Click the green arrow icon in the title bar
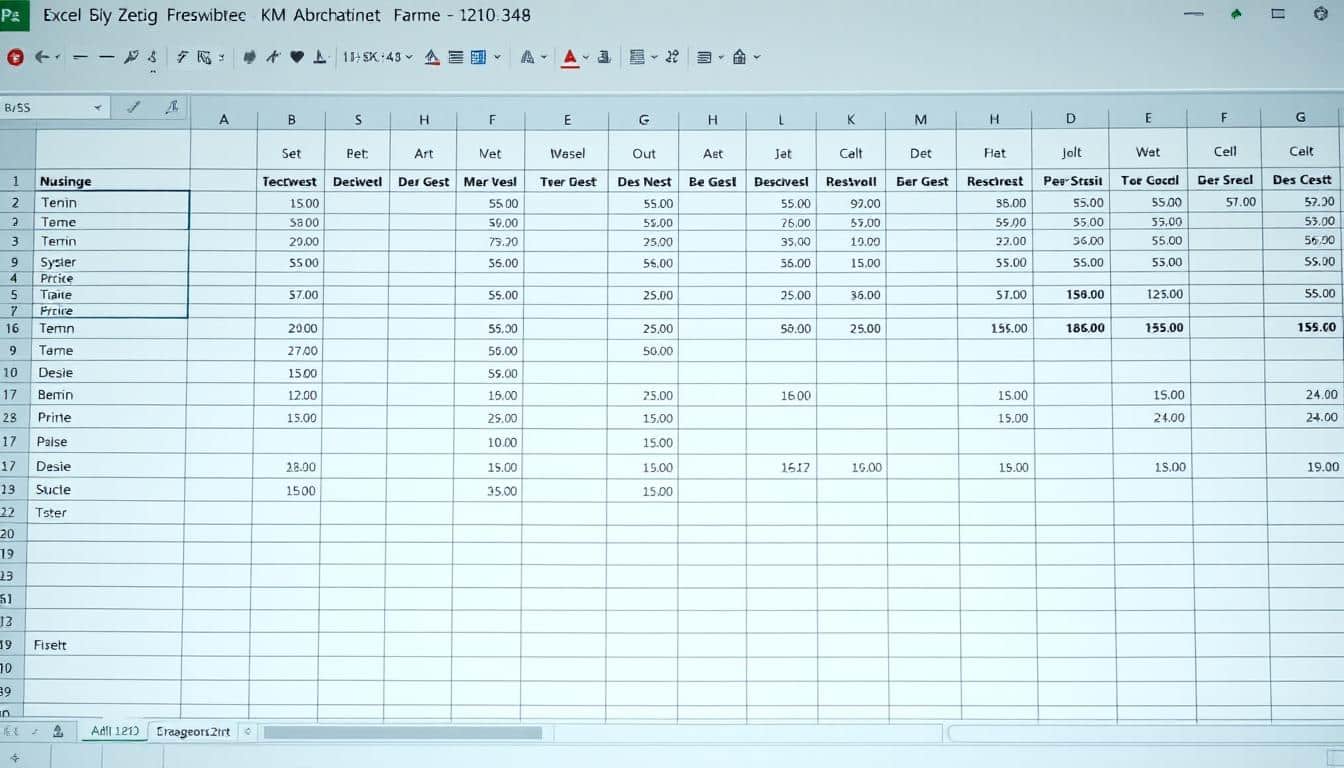1344x768 pixels. [1236, 14]
